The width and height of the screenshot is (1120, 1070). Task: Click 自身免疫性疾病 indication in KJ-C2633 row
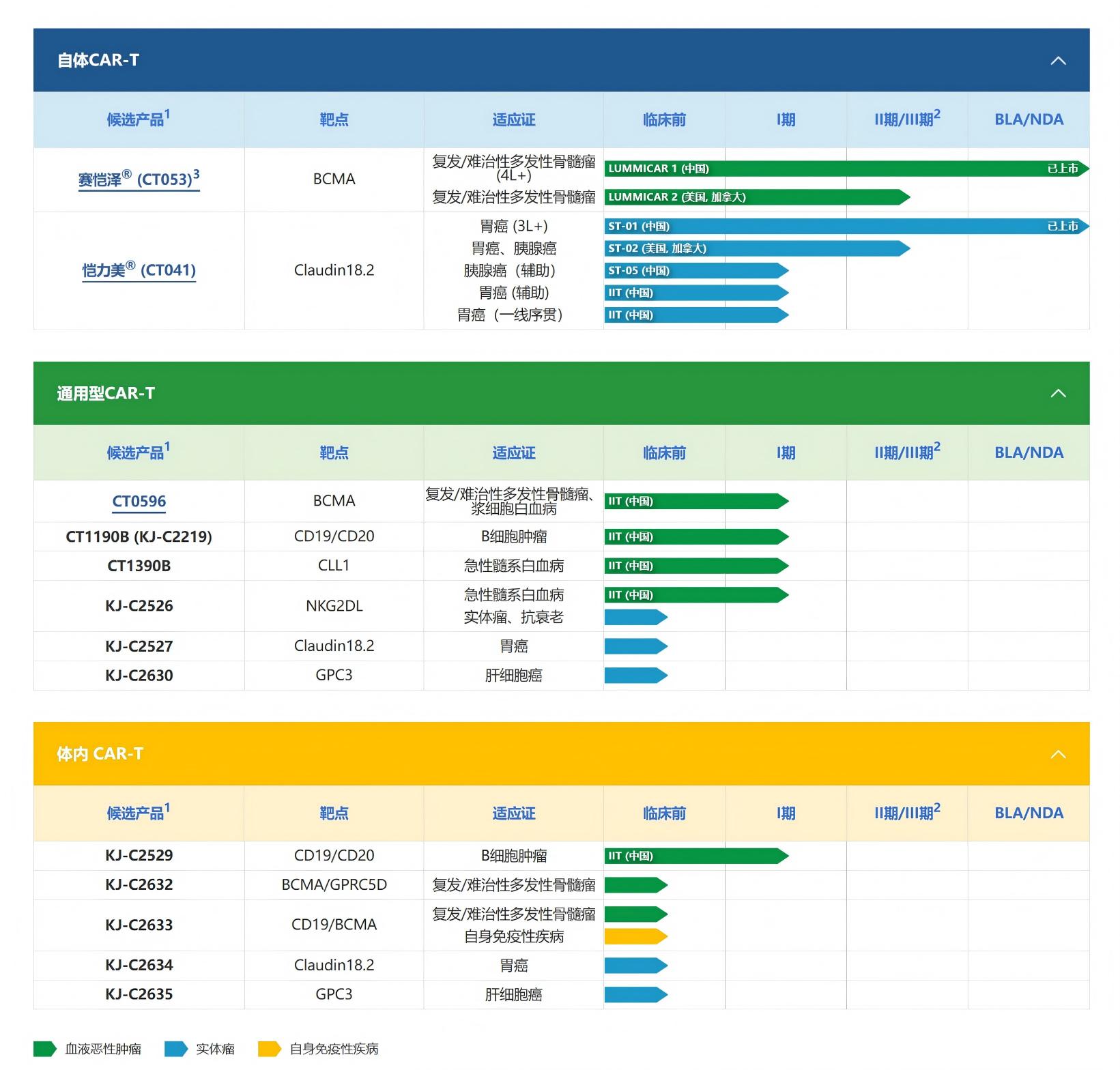point(514,936)
